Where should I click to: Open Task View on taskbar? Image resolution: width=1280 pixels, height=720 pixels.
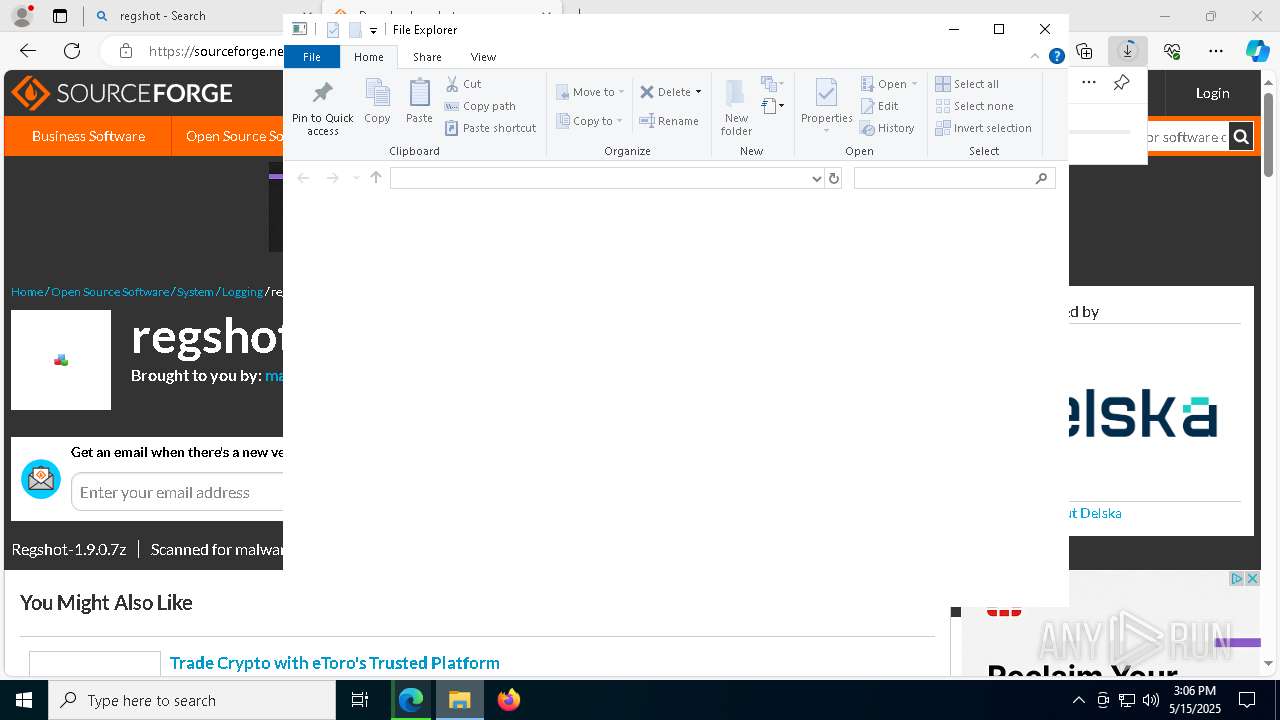click(361, 700)
